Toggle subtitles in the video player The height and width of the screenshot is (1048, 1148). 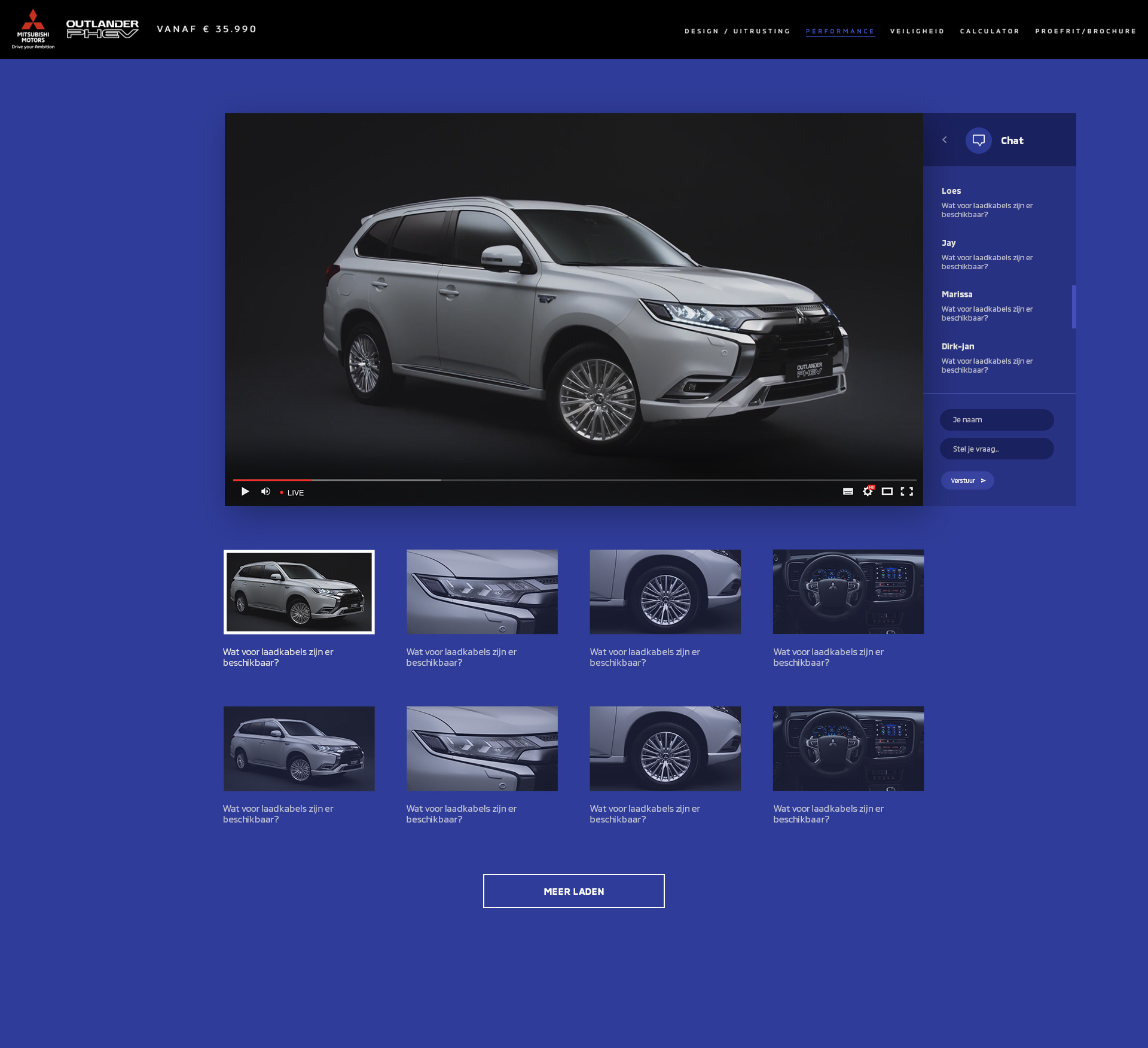[848, 491]
